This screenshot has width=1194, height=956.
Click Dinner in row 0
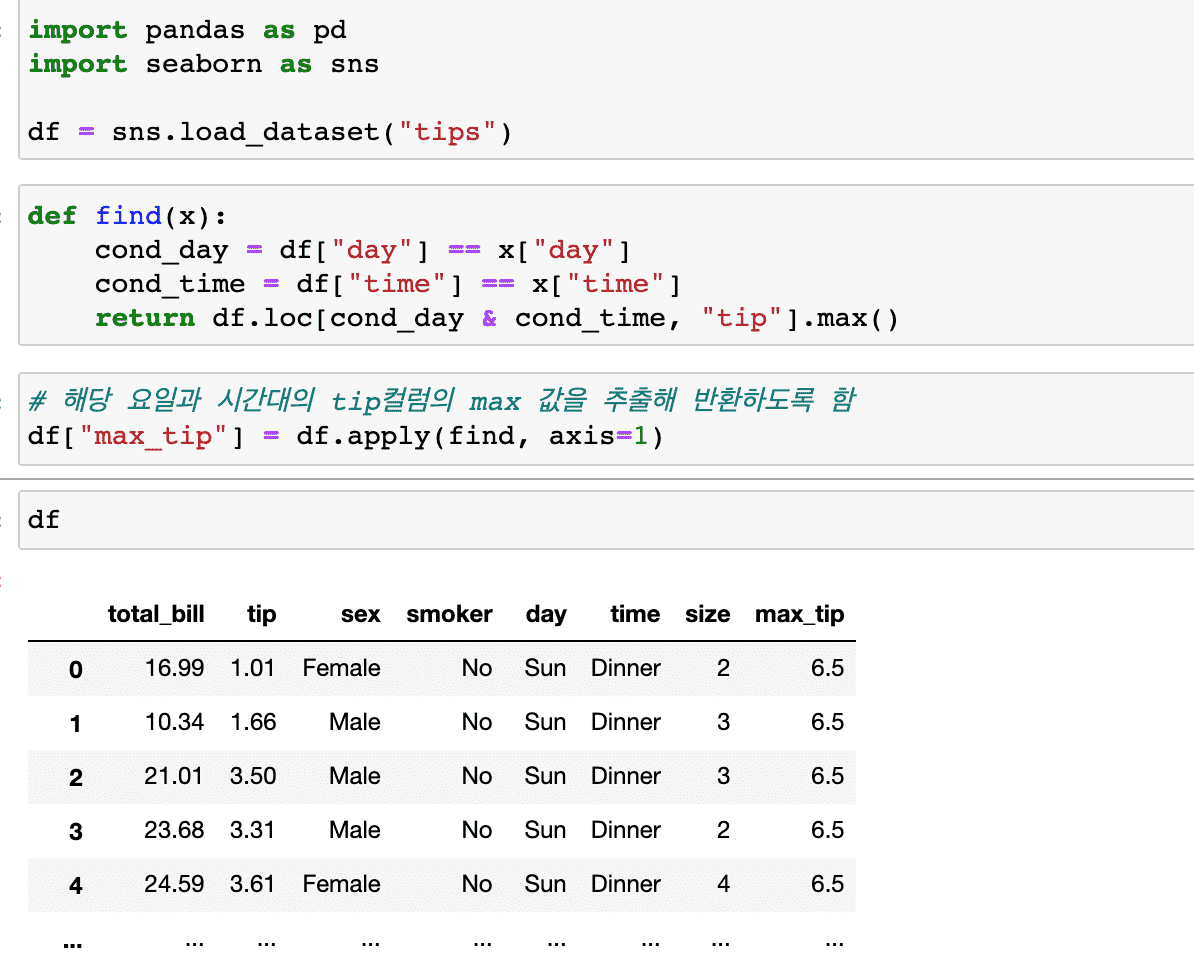(626, 668)
